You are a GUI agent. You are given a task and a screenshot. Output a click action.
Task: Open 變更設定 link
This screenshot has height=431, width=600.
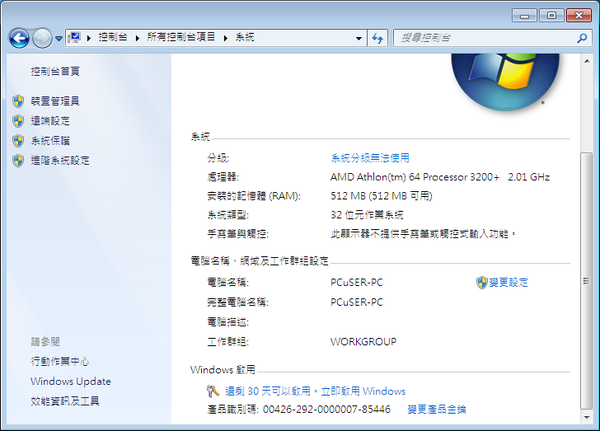click(x=509, y=283)
